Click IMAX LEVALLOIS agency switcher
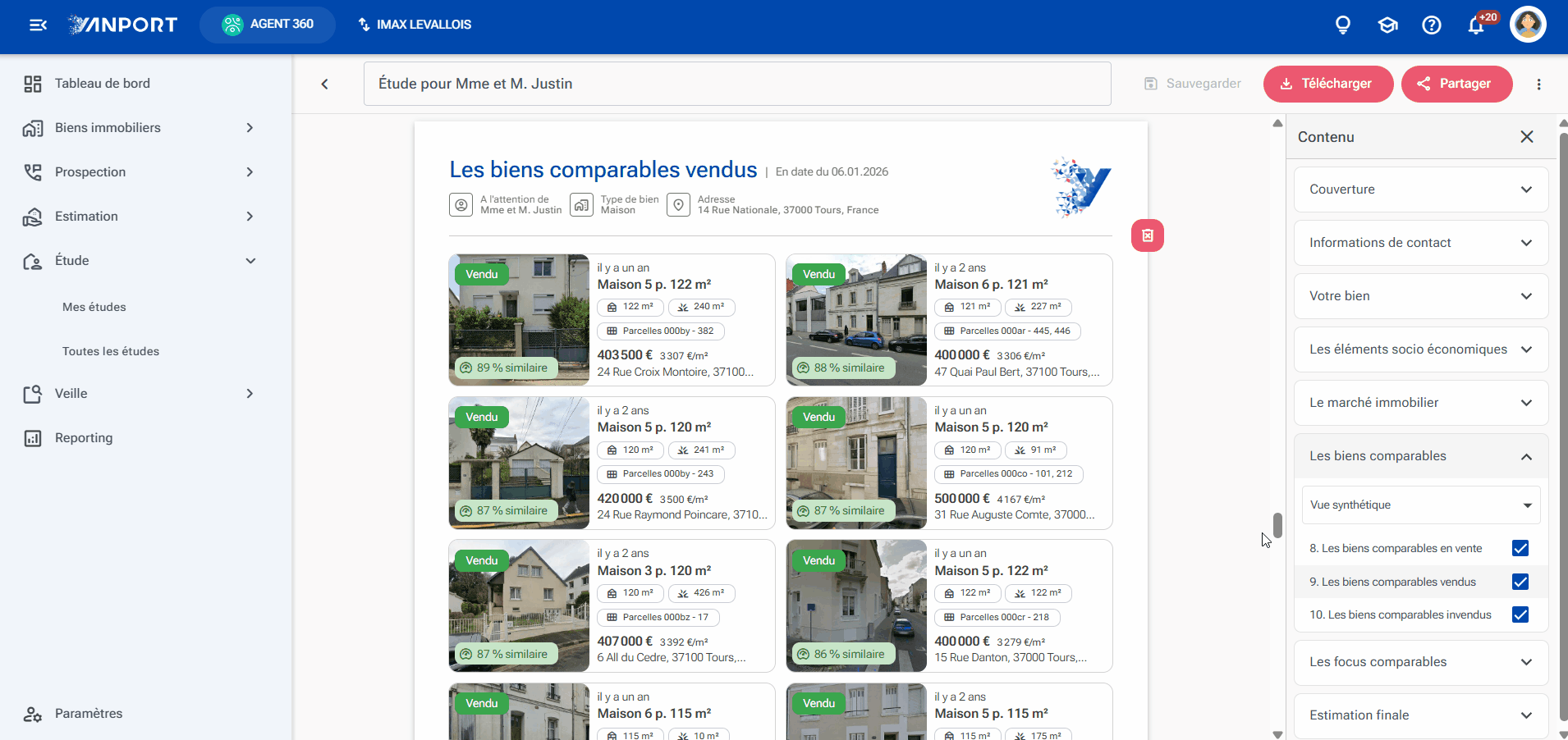The width and height of the screenshot is (1568, 740). point(415,25)
